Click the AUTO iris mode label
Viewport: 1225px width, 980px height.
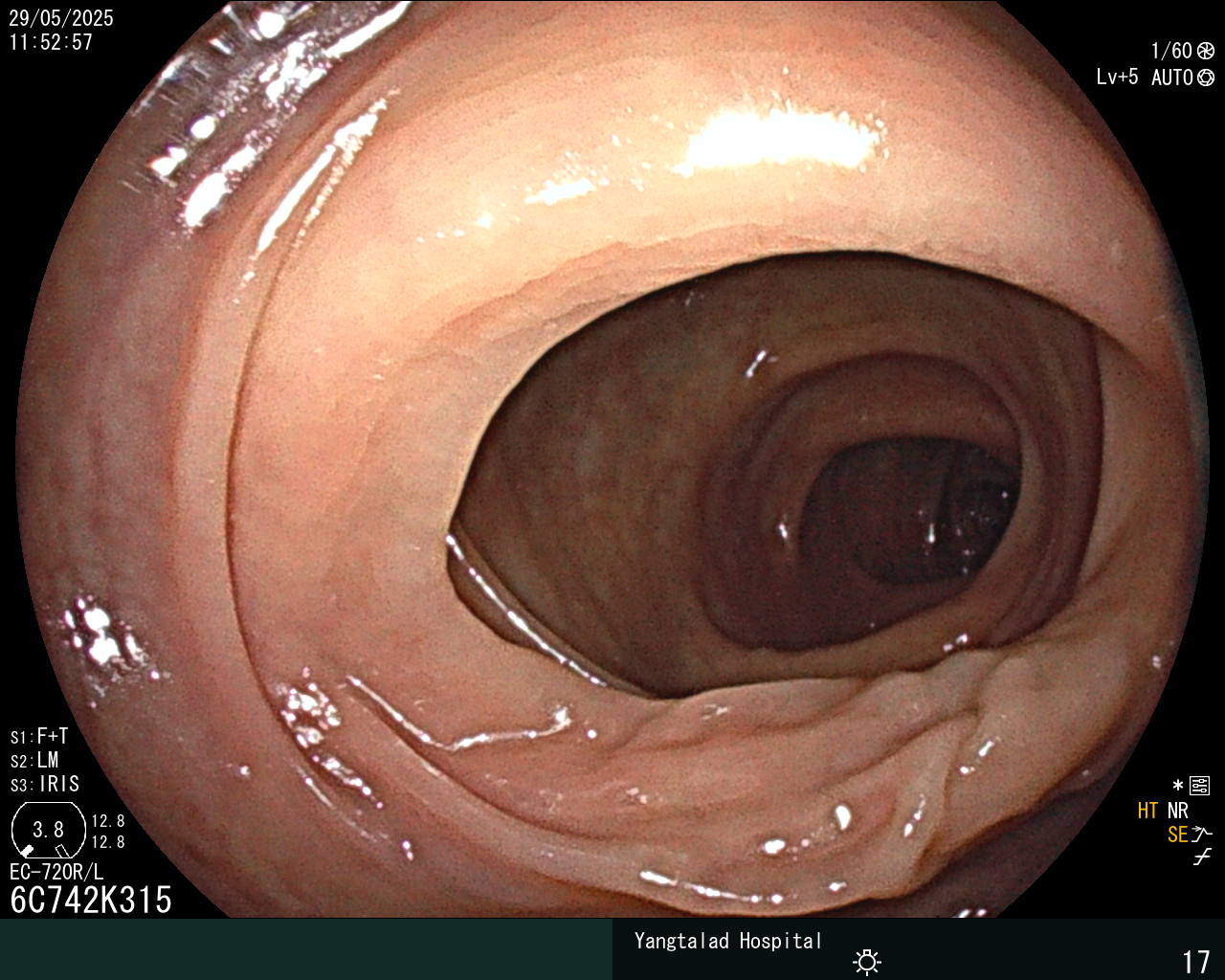pyautogui.click(x=1172, y=78)
